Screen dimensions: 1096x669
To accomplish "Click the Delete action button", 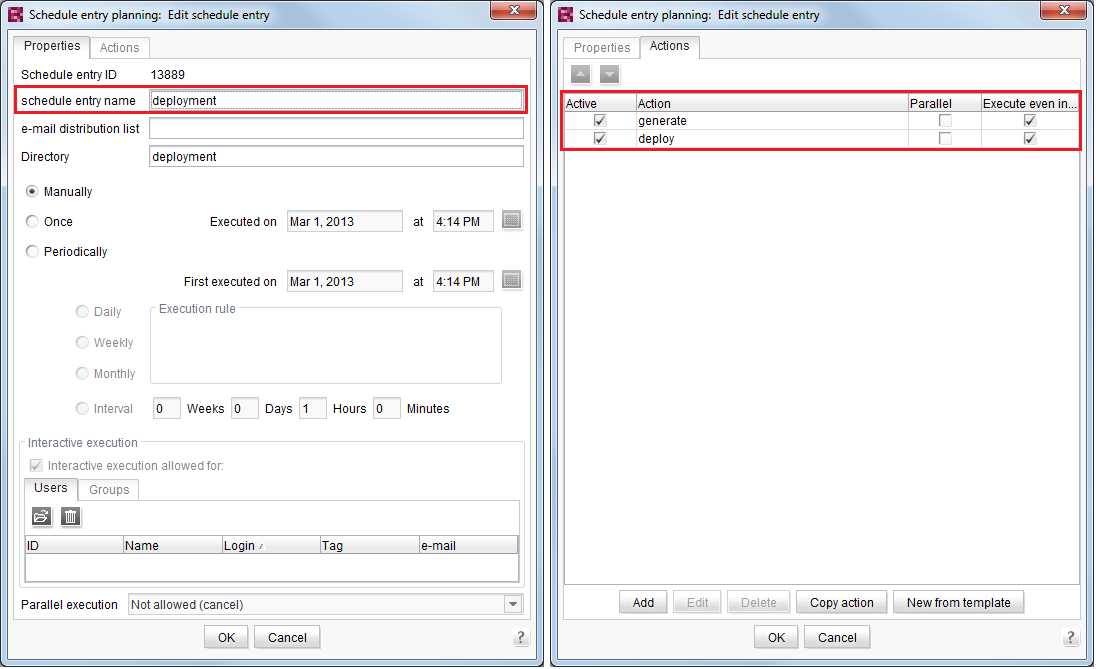I will click(758, 603).
